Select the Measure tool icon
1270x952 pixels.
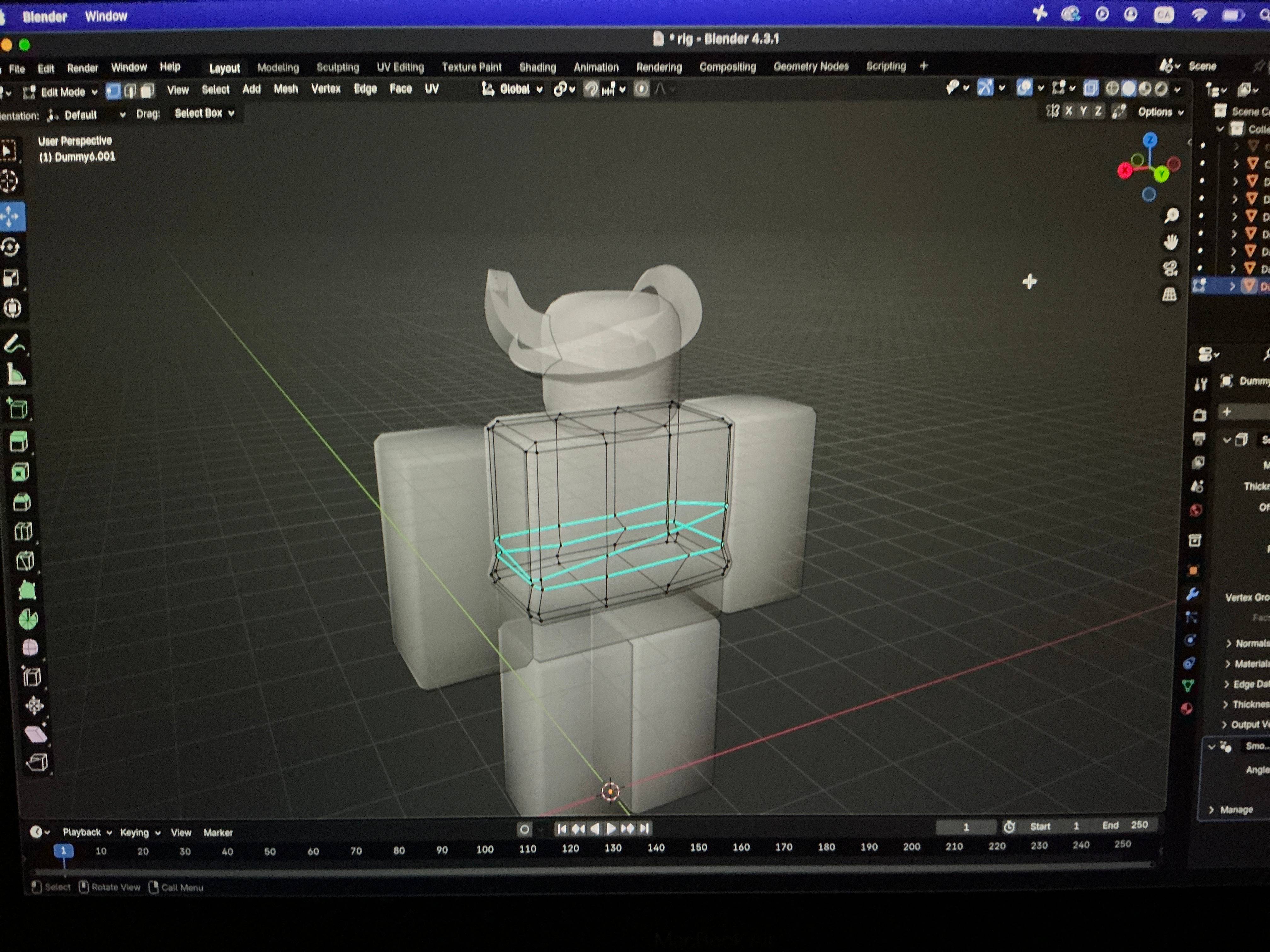(16, 375)
